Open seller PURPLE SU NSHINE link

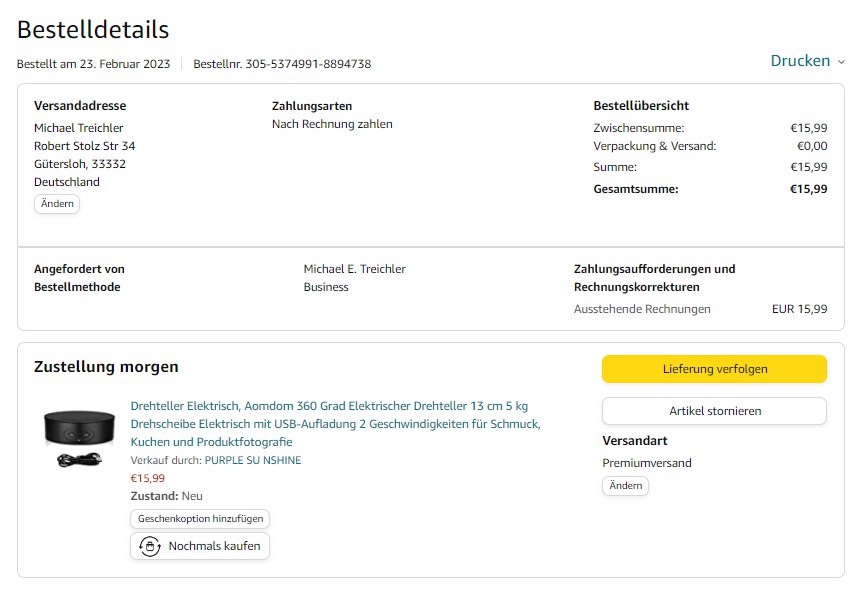point(253,460)
